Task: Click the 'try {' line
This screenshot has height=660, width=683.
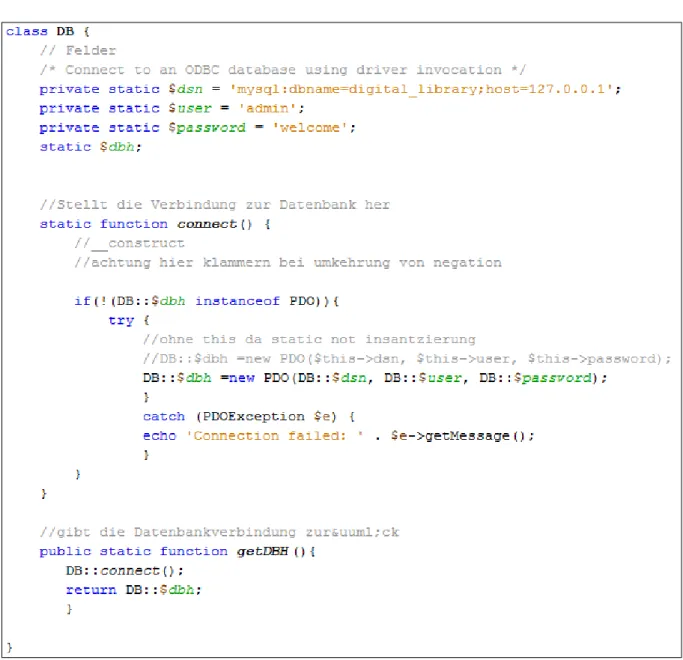Action: click(x=129, y=321)
